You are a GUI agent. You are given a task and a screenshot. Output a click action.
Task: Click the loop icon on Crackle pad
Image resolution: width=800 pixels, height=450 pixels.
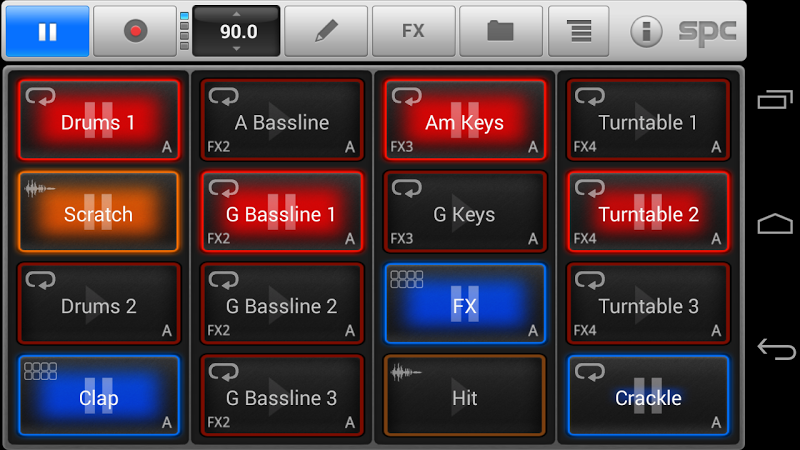[x=590, y=371]
